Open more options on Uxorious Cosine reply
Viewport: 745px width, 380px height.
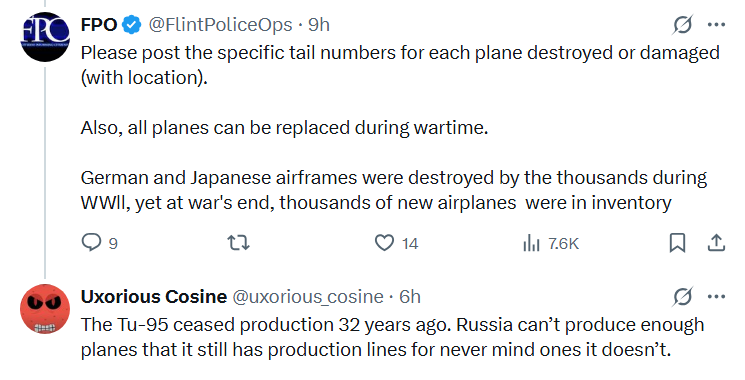(716, 297)
